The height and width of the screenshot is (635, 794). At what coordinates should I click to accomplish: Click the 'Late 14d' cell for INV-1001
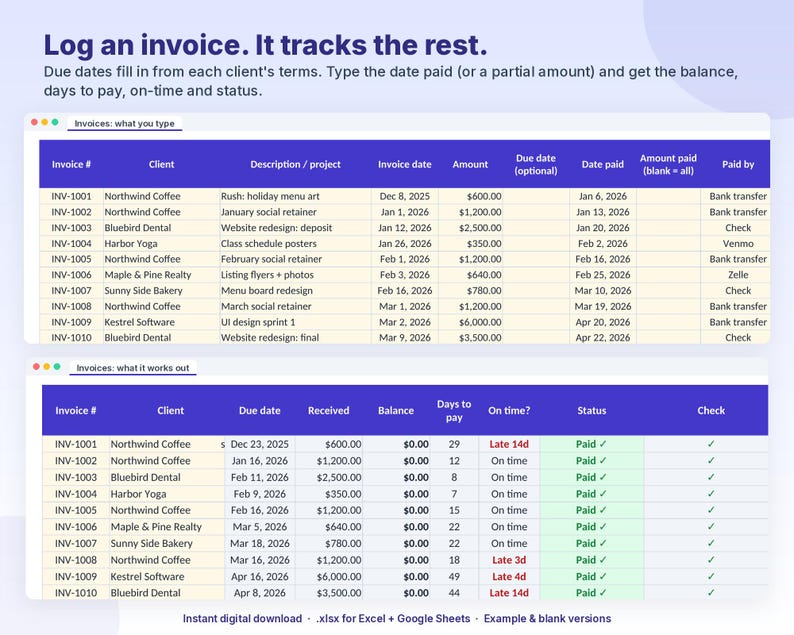point(509,444)
